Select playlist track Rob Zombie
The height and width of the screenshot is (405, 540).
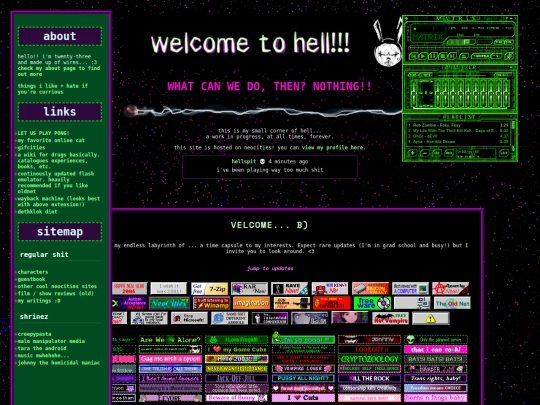coord(458,125)
